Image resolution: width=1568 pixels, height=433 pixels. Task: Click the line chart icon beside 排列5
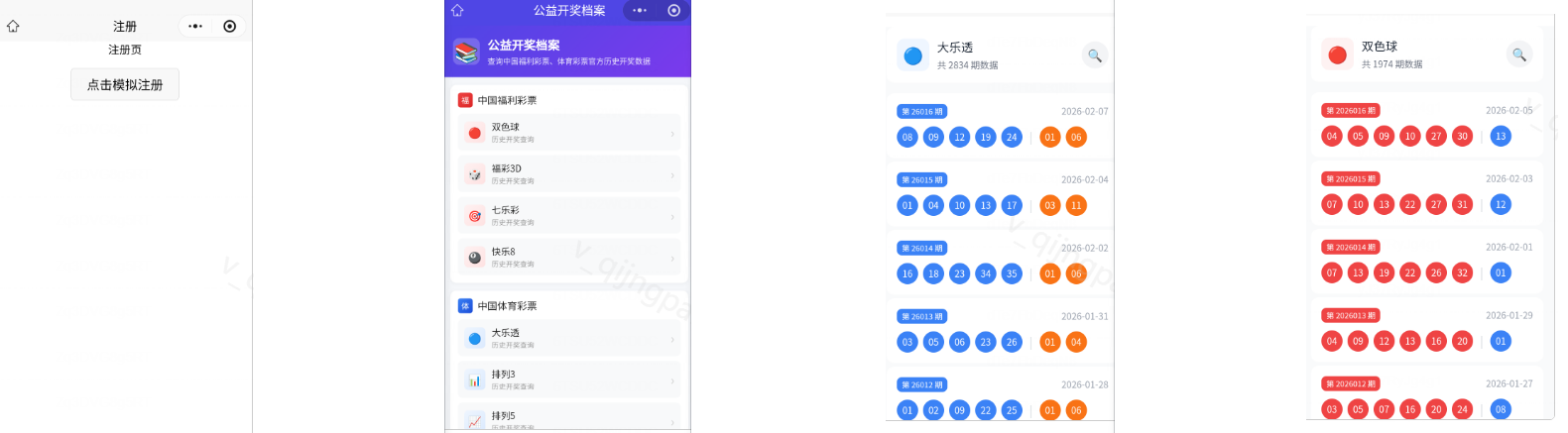click(475, 421)
